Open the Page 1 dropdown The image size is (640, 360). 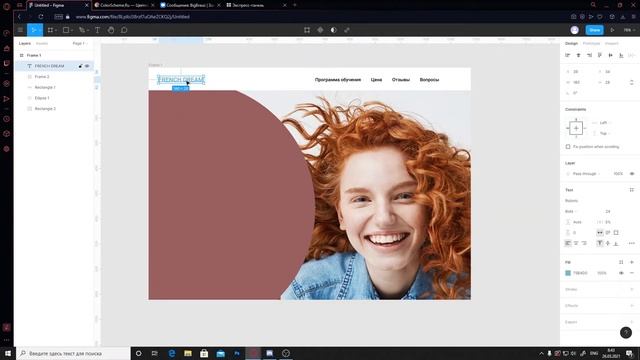click(x=80, y=43)
